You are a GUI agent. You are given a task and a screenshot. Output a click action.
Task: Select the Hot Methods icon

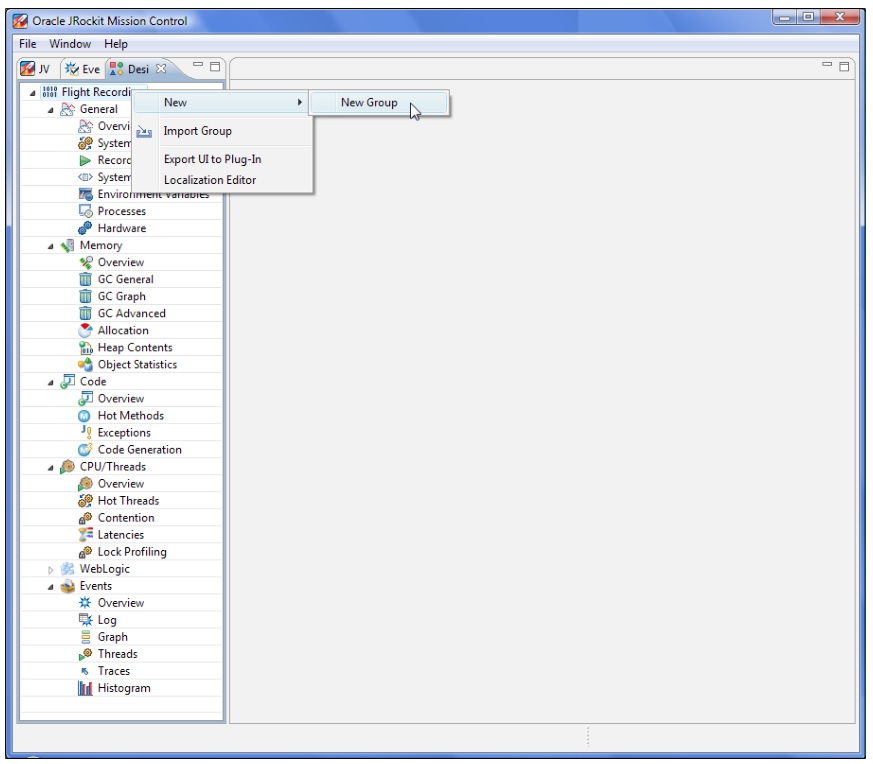[x=86, y=415]
